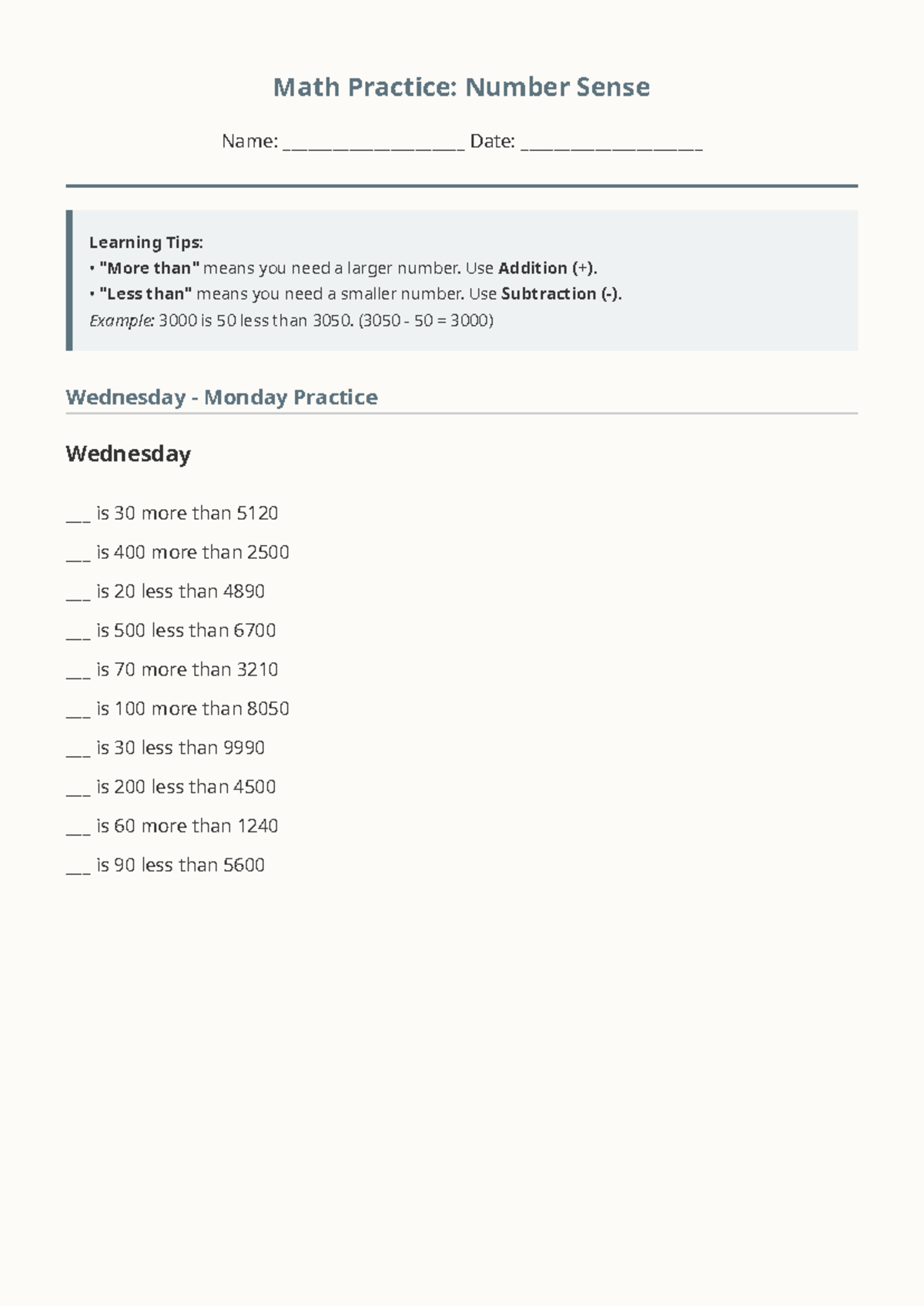
Task: Click the blank before "70 more than 3210"
Action: point(79,671)
